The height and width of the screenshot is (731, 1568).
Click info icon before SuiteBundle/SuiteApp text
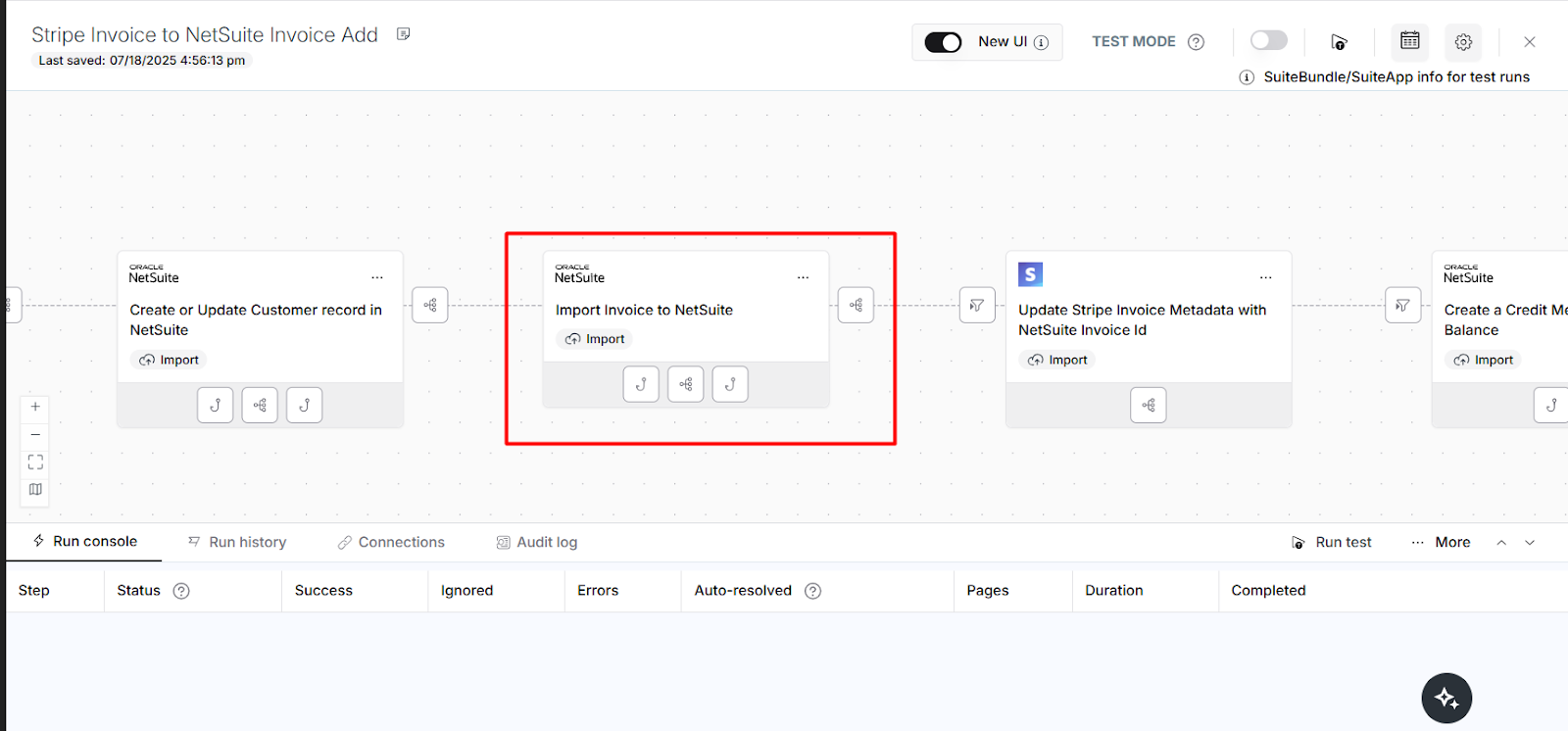click(1247, 77)
